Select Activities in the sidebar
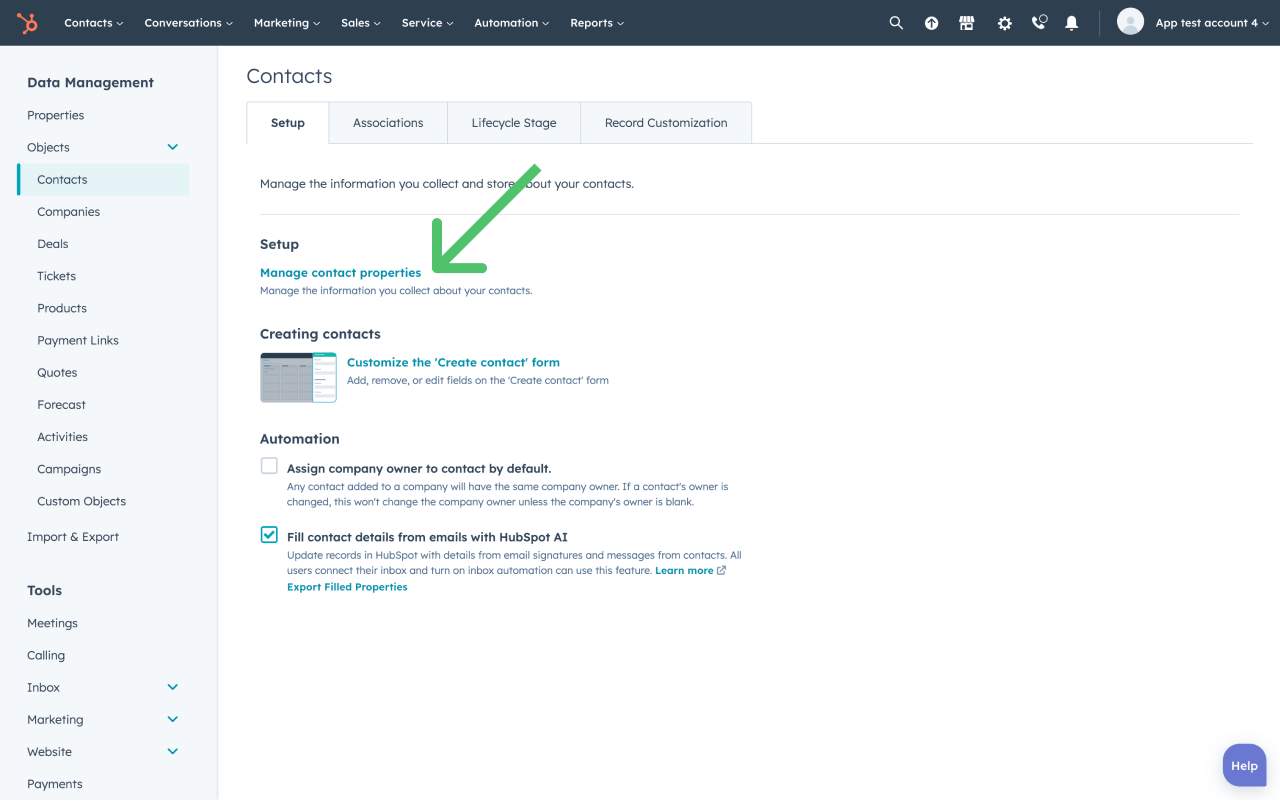The height and width of the screenshot is (801, 1280). [63, 437]
